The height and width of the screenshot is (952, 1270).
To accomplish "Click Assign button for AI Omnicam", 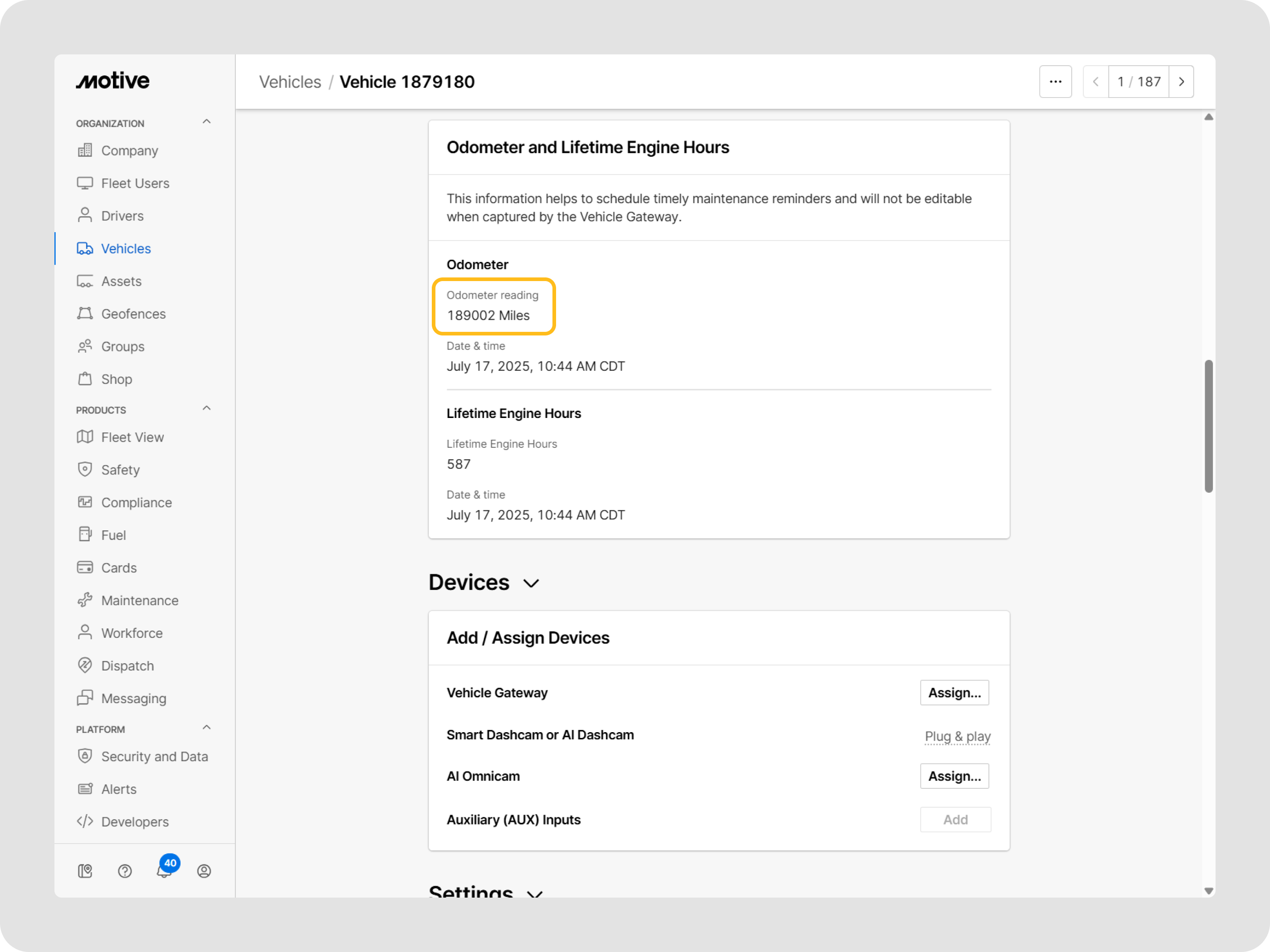I will 954,776.
